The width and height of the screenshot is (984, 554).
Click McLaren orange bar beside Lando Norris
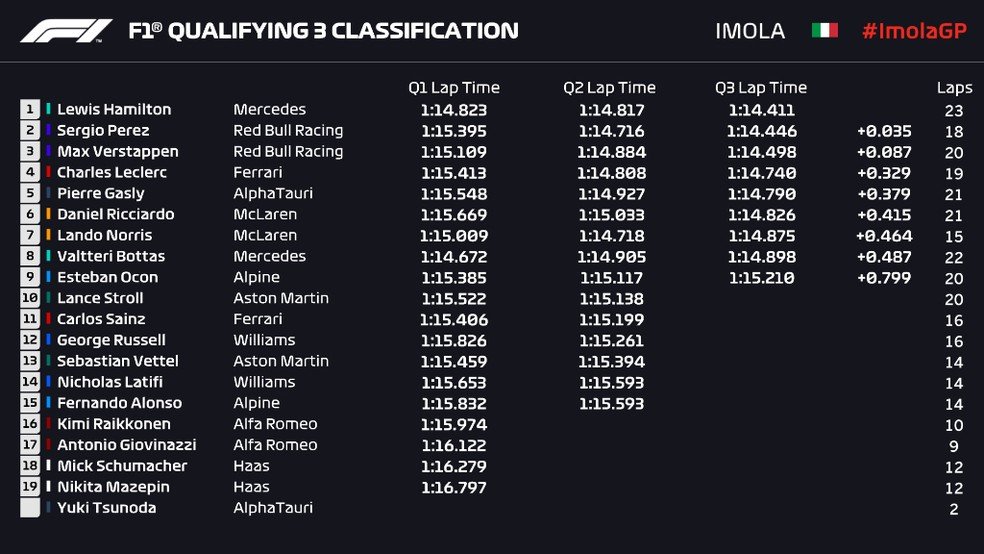[x=48, y=235]
